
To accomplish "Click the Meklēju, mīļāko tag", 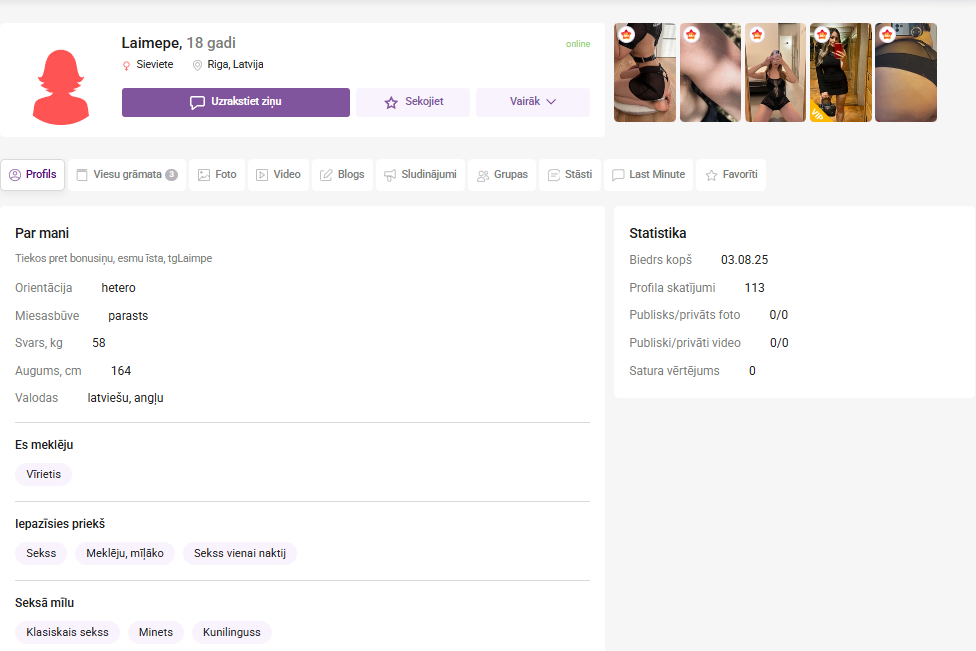I will pyautogui.click(x=125, y=553).
